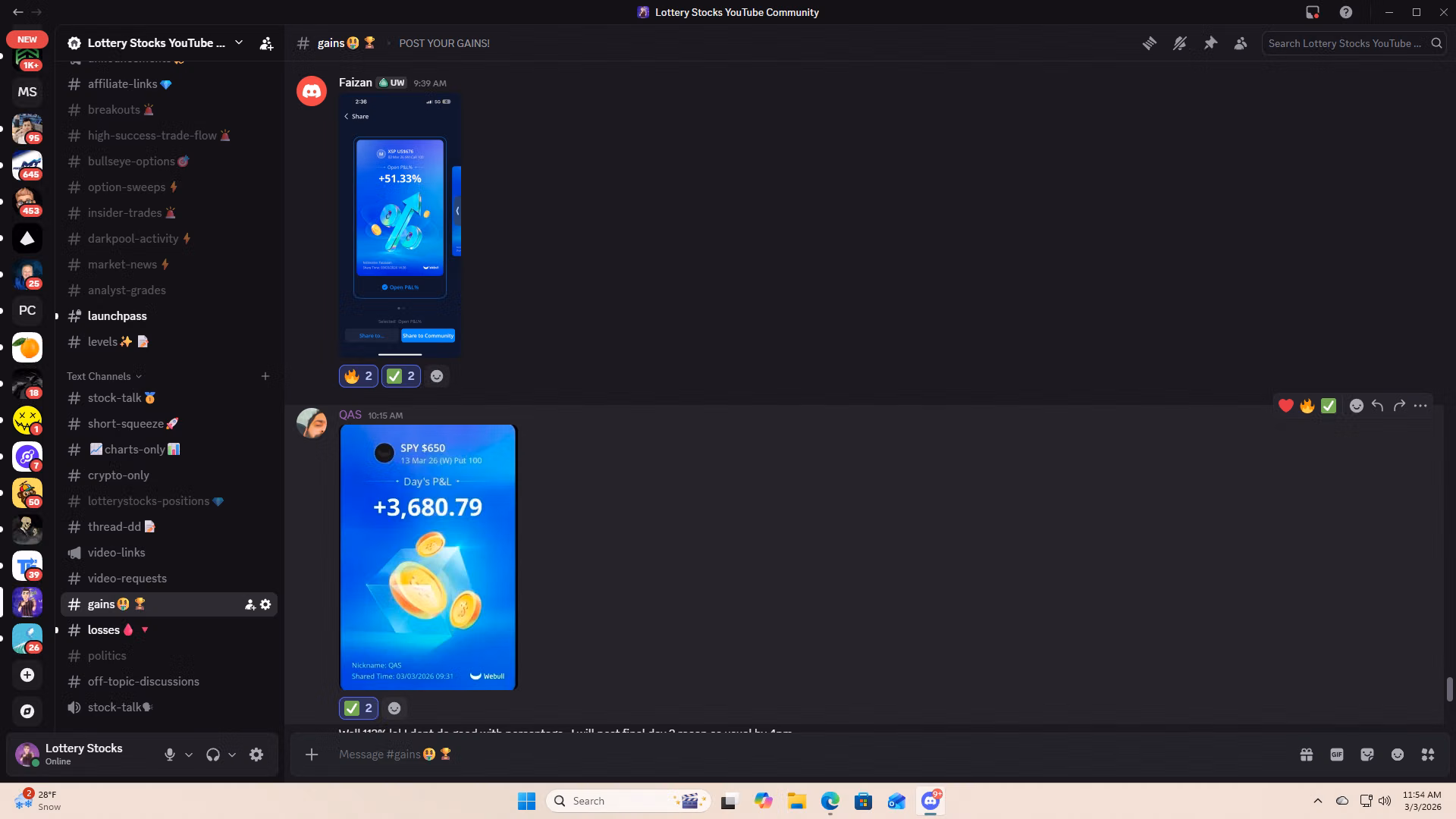Open user settings gear icon

pos(256,755)
